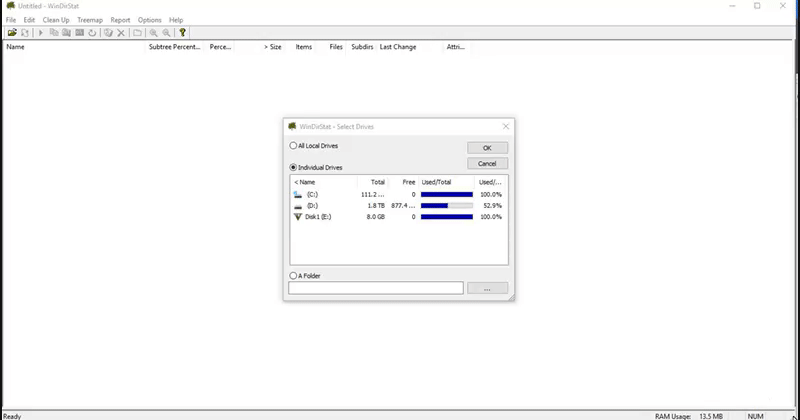The height and width of the screenshot is (420, 800).
Task: Select the A Folder option
Action: point(305,276)
